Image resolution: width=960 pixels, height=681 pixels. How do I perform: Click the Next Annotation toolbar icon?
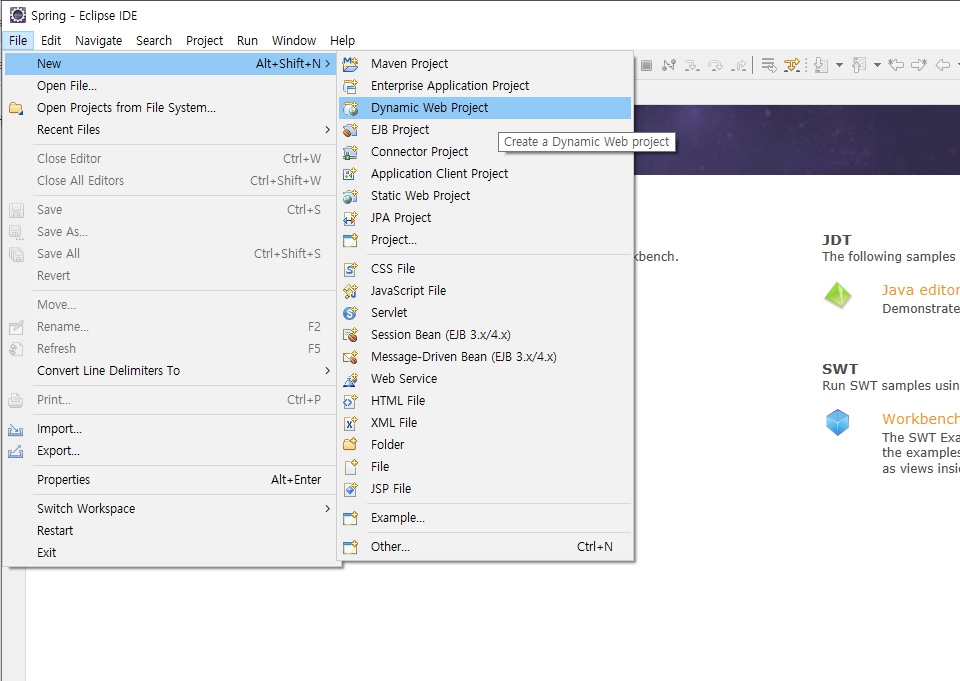click(821, 65)
